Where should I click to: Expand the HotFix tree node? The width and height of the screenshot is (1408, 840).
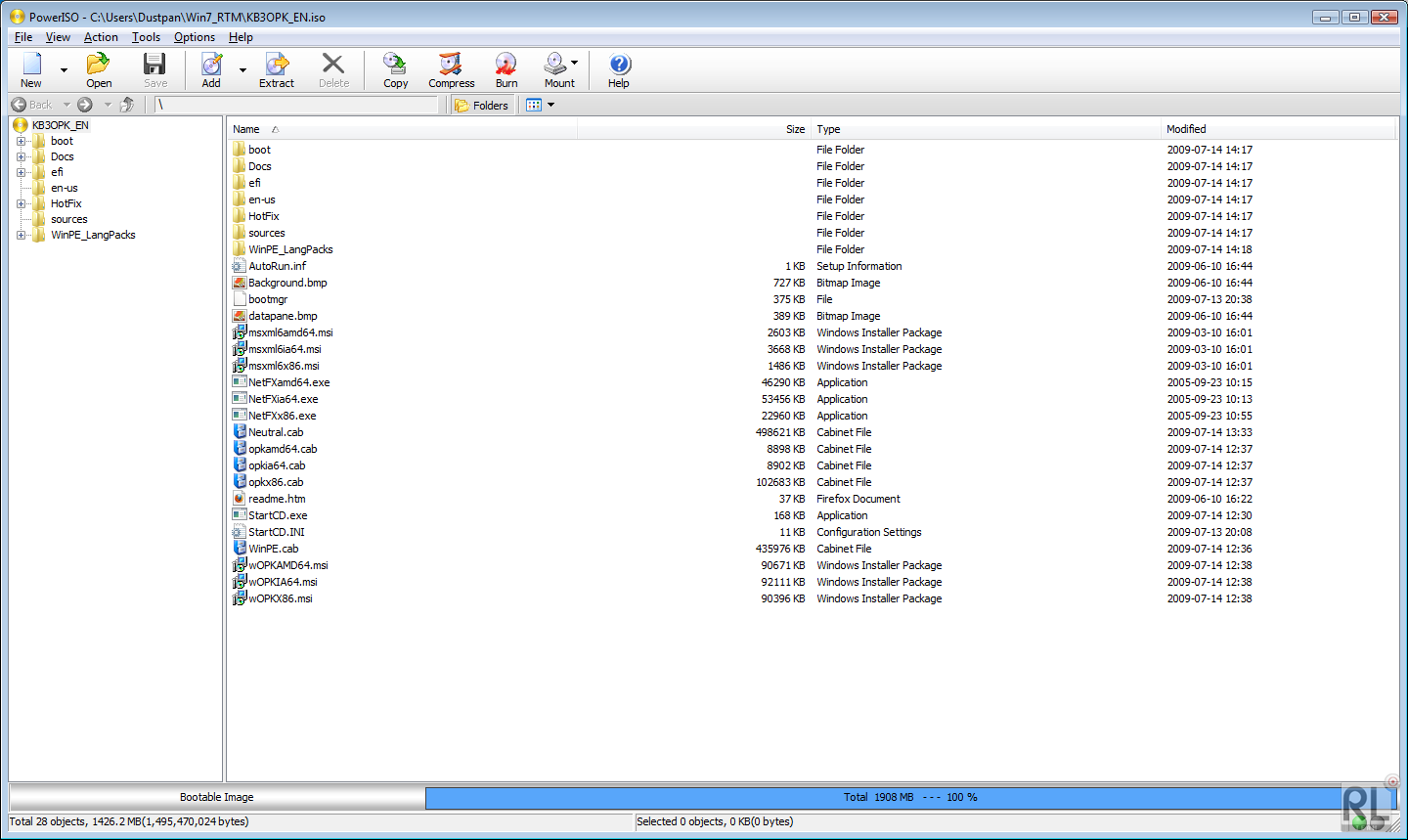[21, 203]
